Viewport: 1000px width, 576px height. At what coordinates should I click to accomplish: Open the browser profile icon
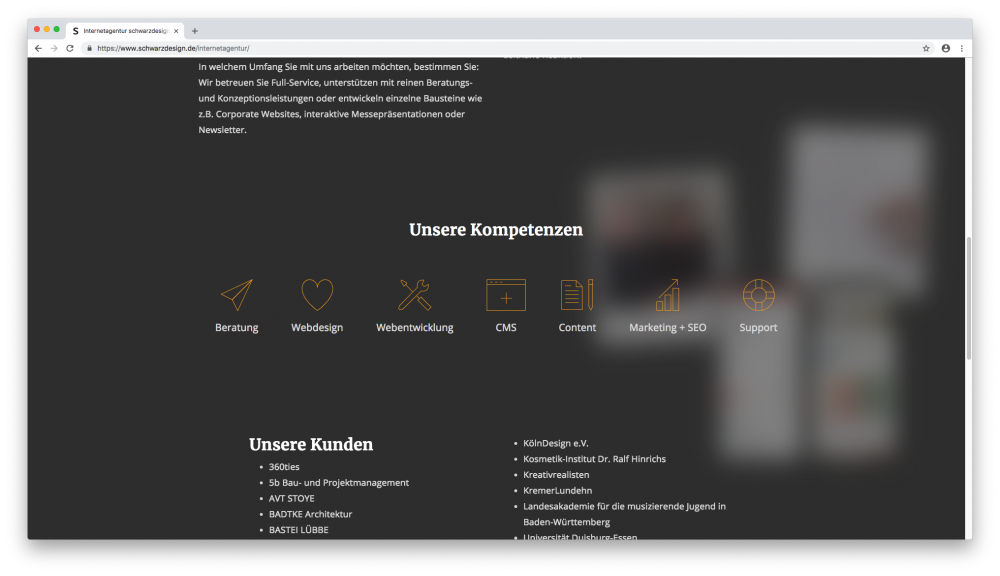pos(945,47)
